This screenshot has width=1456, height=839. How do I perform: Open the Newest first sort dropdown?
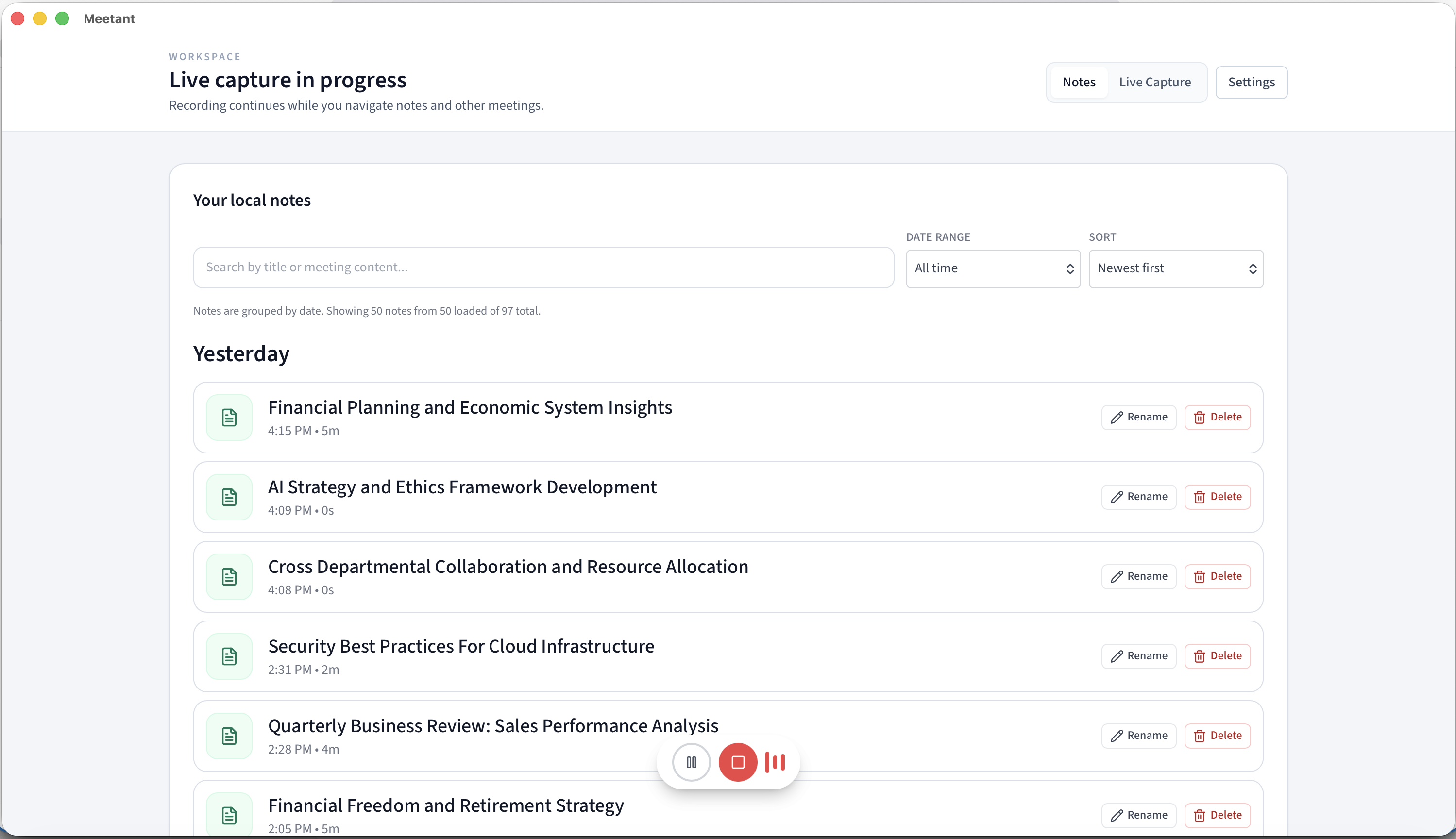click(x=1175, y=268)
